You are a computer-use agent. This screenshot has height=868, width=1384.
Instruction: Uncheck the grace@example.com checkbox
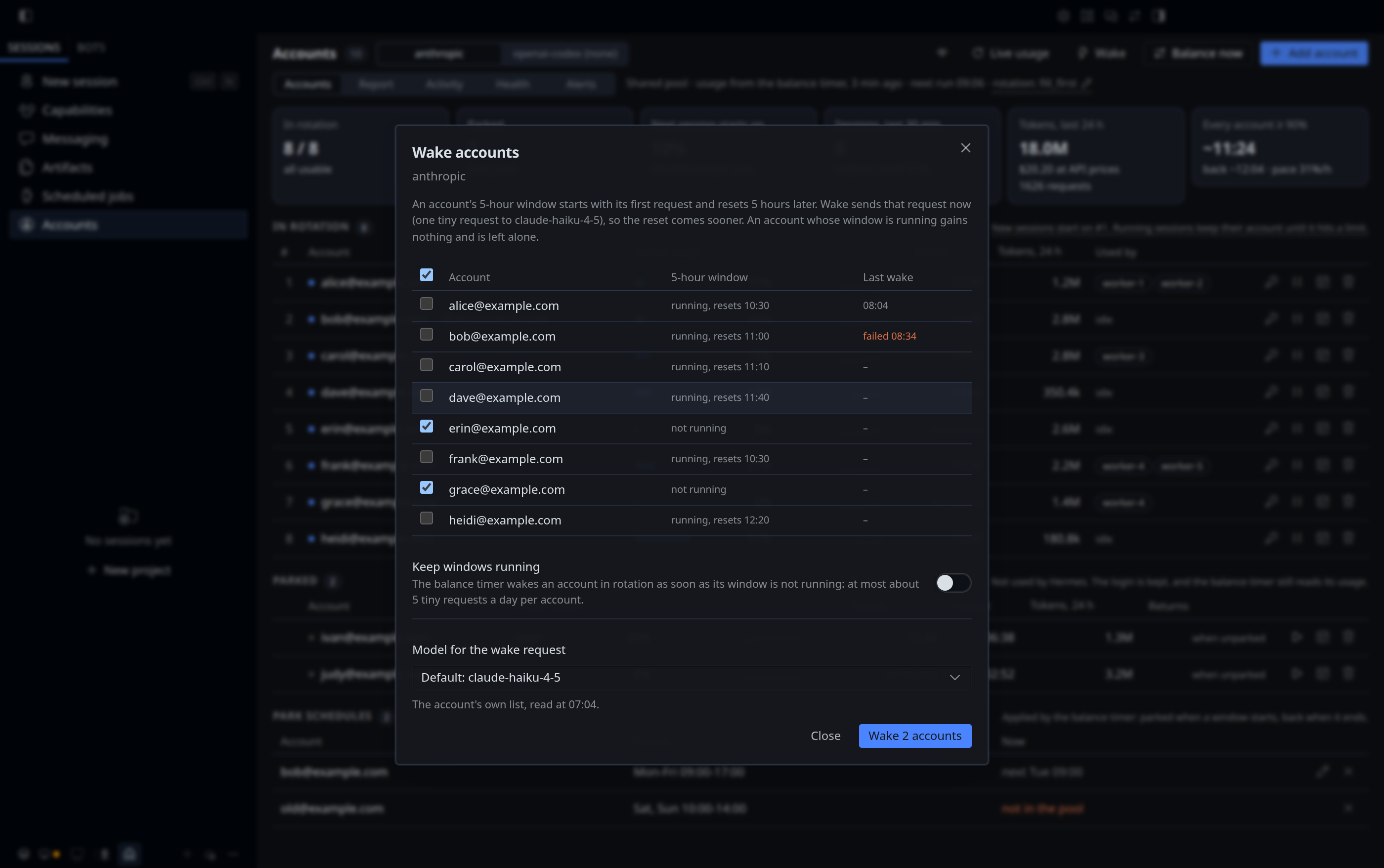426,487
